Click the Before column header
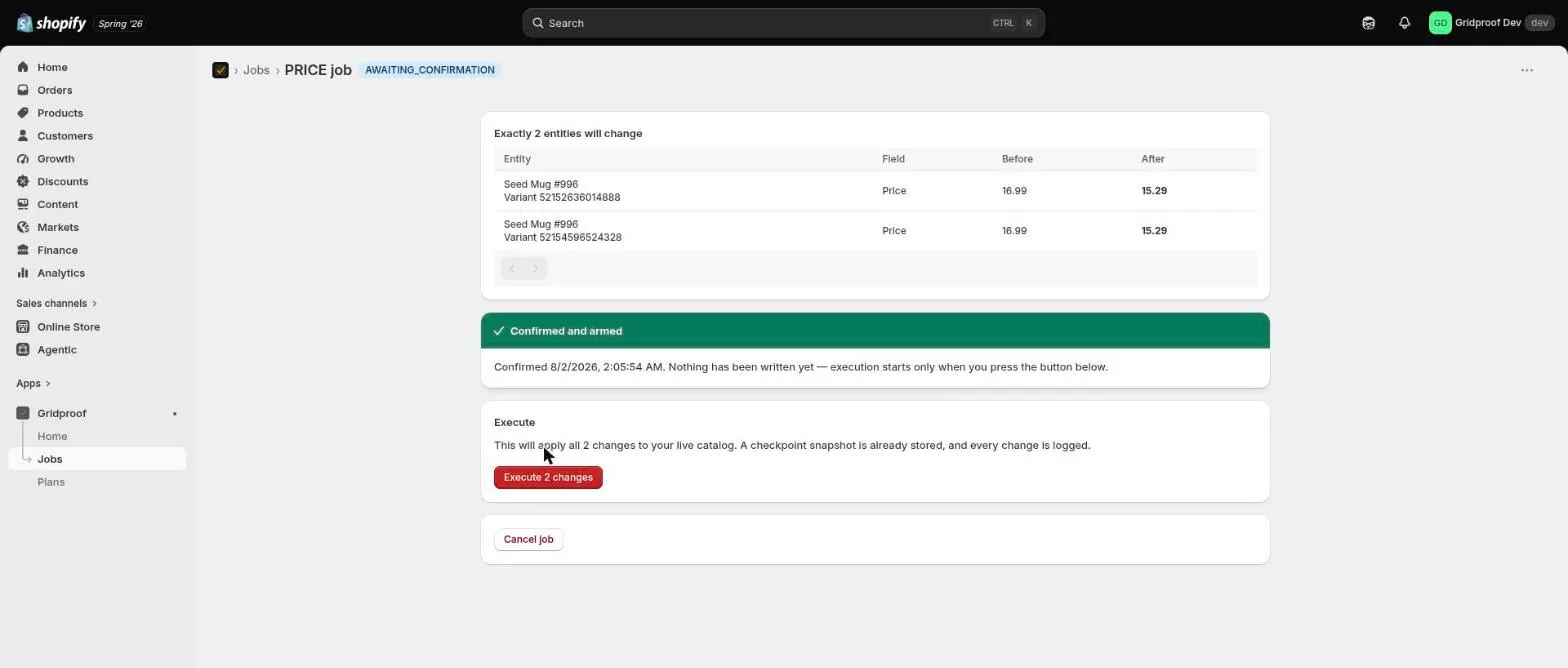The image size is (1568, 668). 1017,159
